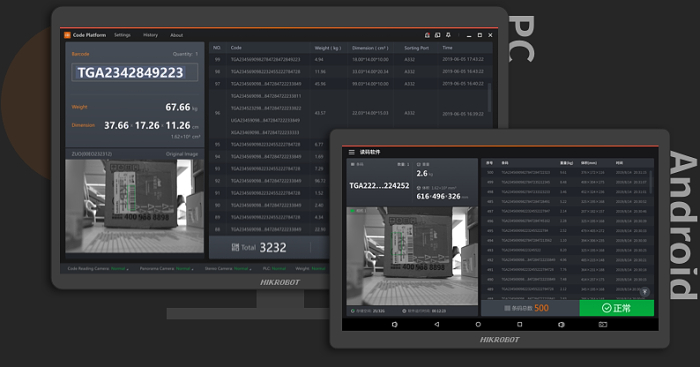Screen dimensions: 700x367
Task: Click the TGA222...224252 barcode on Android
Action: pos(379,186)
